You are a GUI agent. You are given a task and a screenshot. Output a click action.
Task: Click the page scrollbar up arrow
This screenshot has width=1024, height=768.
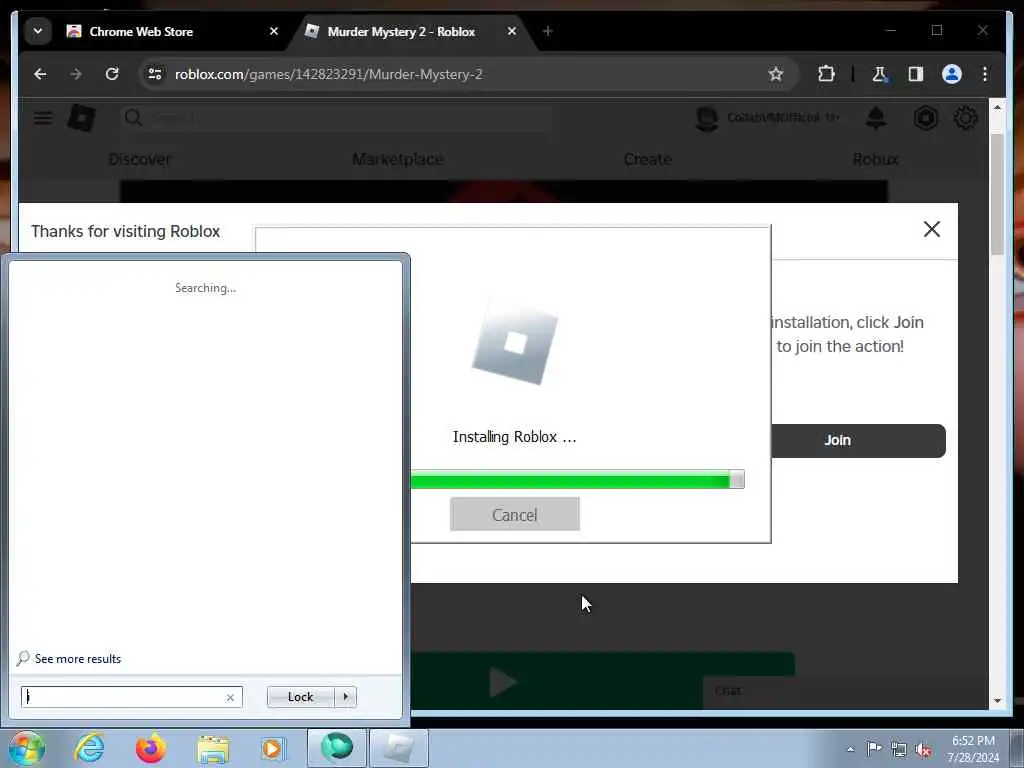[x=997, y=108]
